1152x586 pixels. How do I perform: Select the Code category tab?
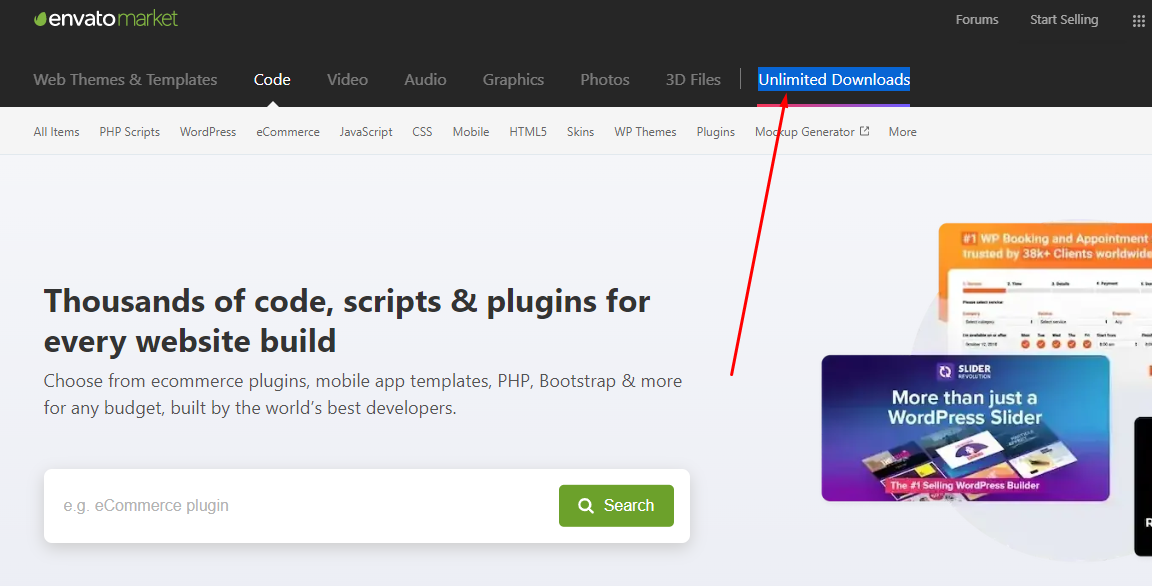[272, 79]
